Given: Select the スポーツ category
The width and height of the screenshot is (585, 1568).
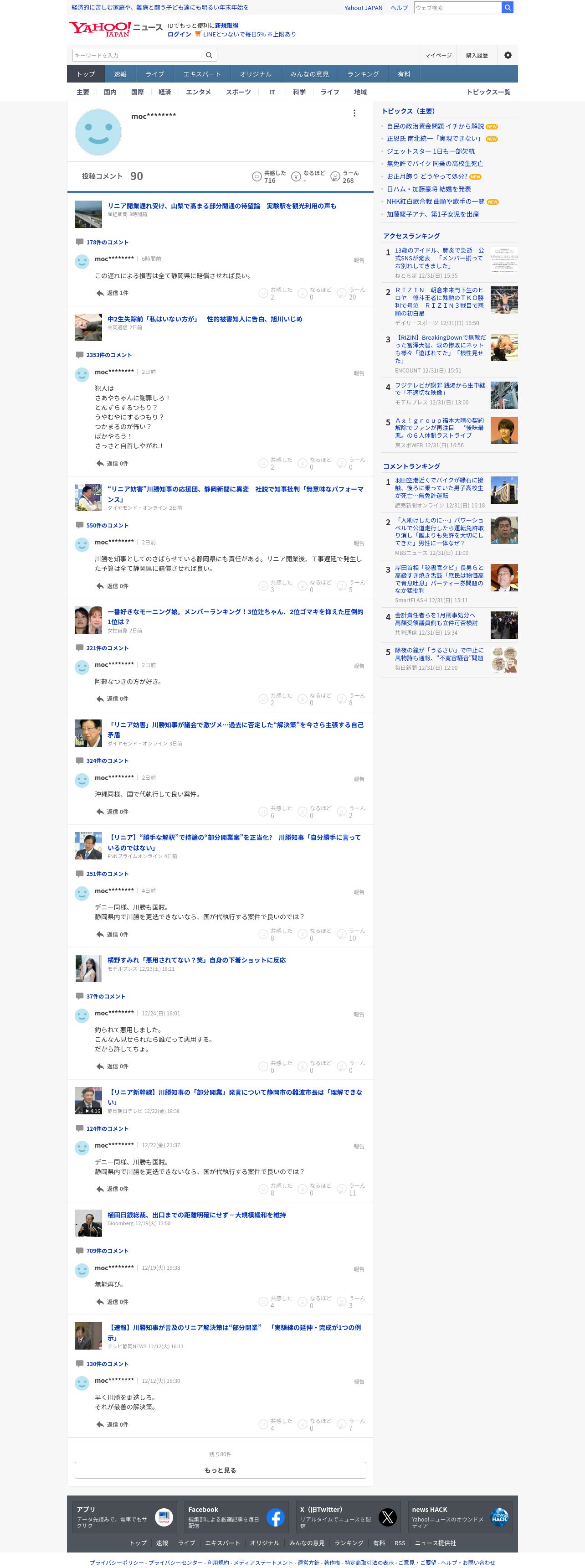Looking at the screenshot, I should [238, 92].
